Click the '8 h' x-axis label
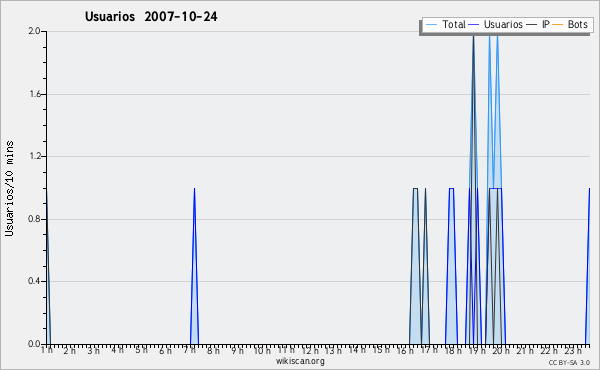This screenshot has width=600, height=370. click(x=213, y=351)
